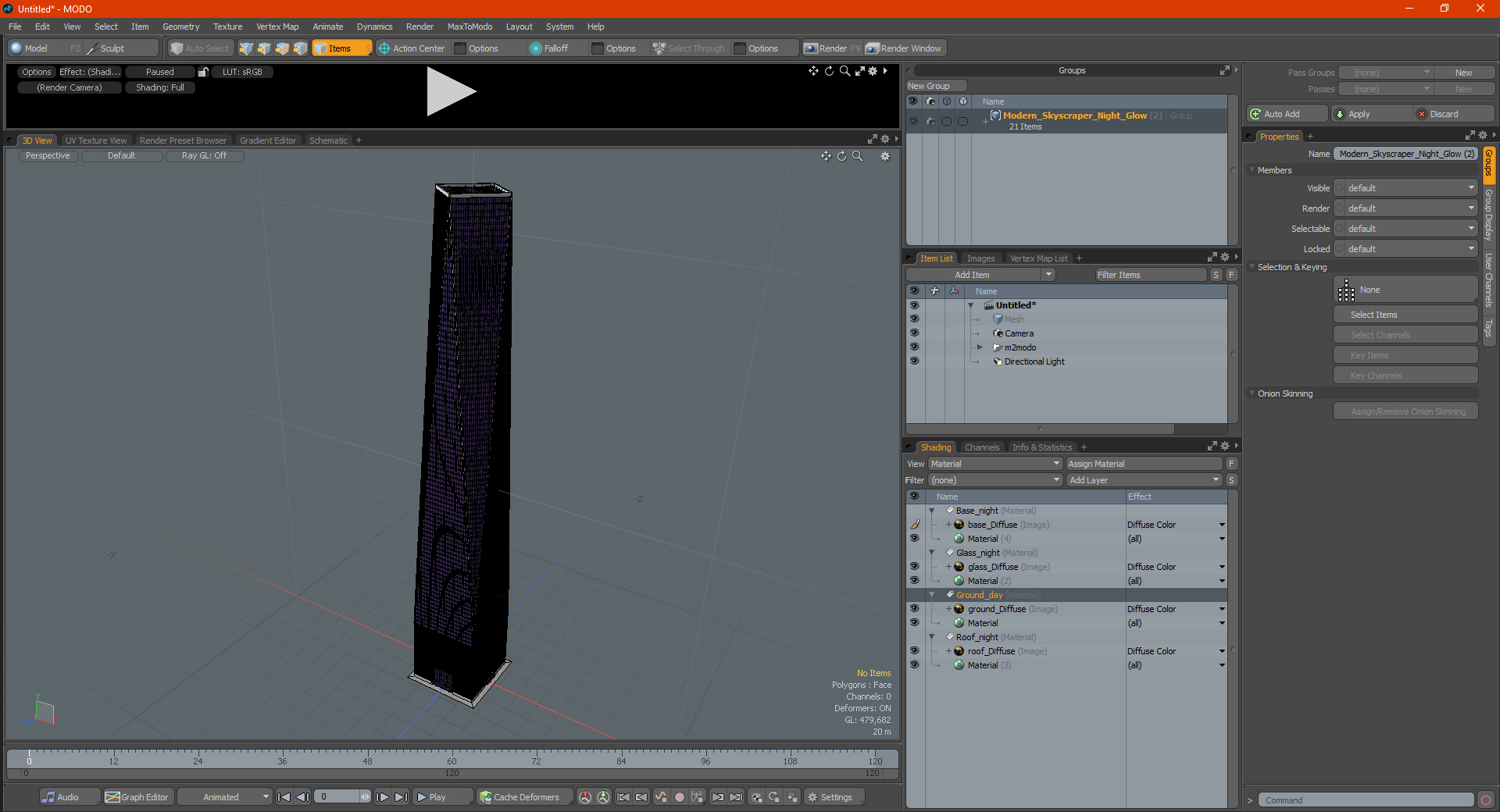Toggle visibility of m2modo item
Screen dimensions: 1500x812
[x=914, y=347]
